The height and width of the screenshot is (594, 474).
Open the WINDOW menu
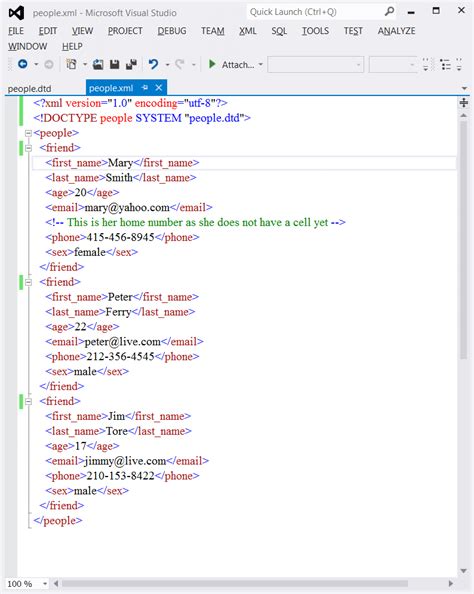[x=28, y=47]
